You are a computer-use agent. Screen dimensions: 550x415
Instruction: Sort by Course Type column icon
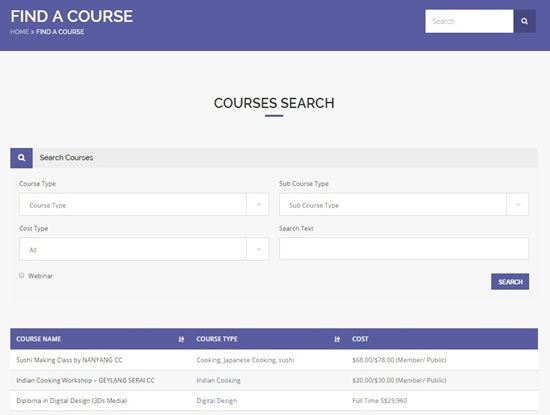point(337,339)
